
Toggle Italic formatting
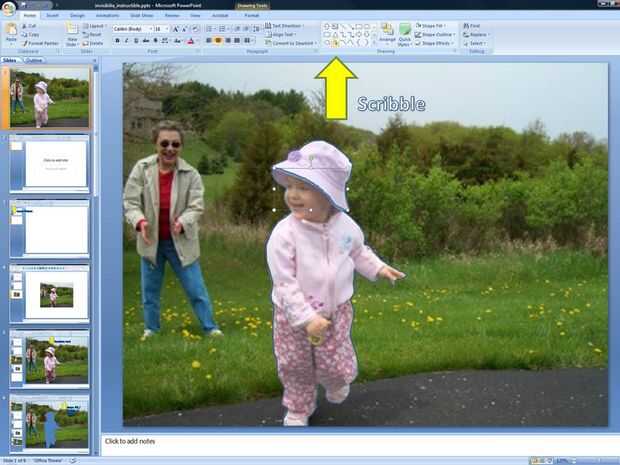click(x=127, y=40)
